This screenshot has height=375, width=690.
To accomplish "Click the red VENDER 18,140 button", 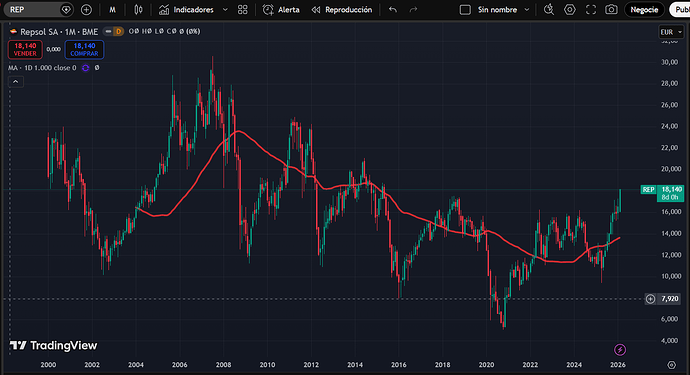I will click(x=25, y=50).
